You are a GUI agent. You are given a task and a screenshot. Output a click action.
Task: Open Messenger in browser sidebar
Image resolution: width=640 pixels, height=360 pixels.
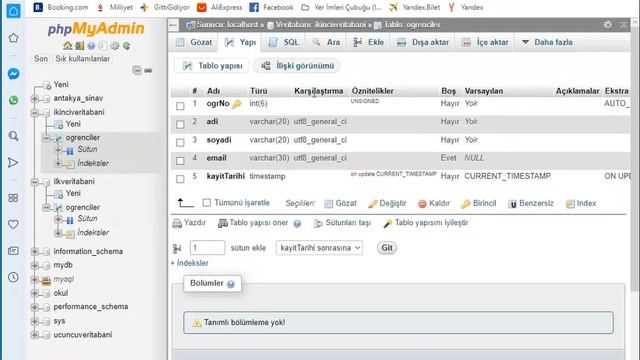click(13, 74)
